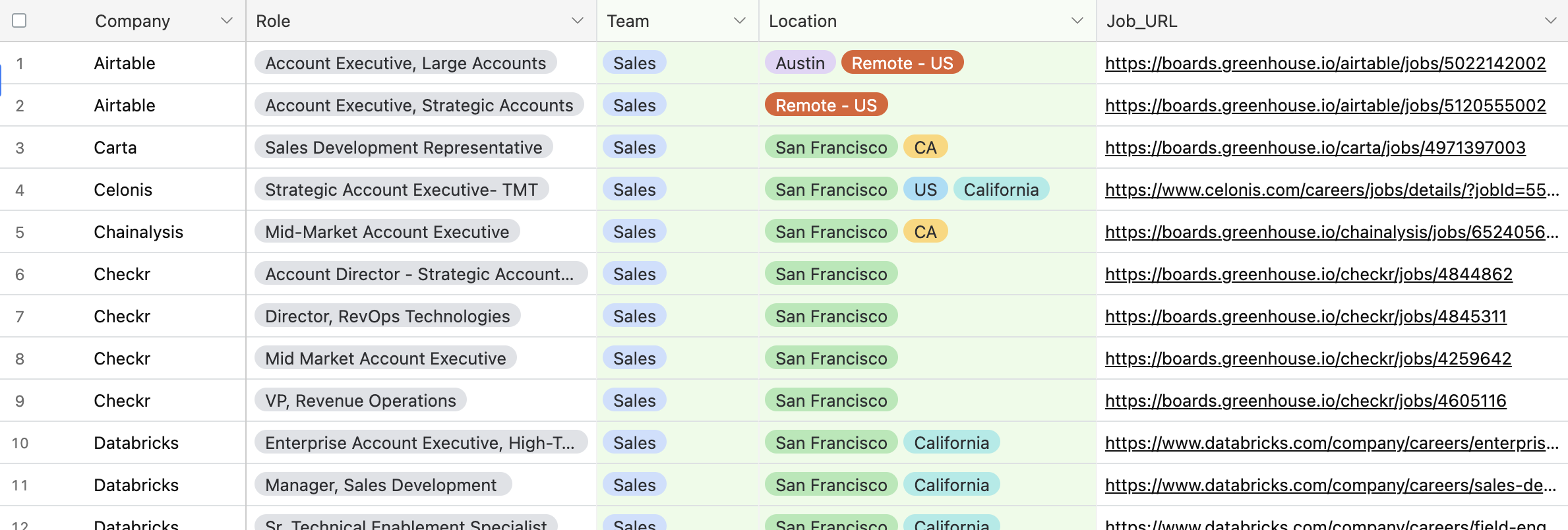
Task: Open the Airtable job link ending 5022142002
Action: point(1325,63)
